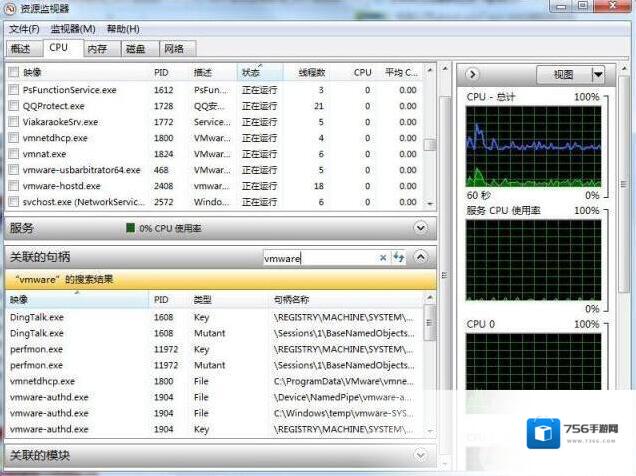Screen dimensions: 636x476
Task: Switch to the 网络 tab
Action: click(x=173, y=48)
